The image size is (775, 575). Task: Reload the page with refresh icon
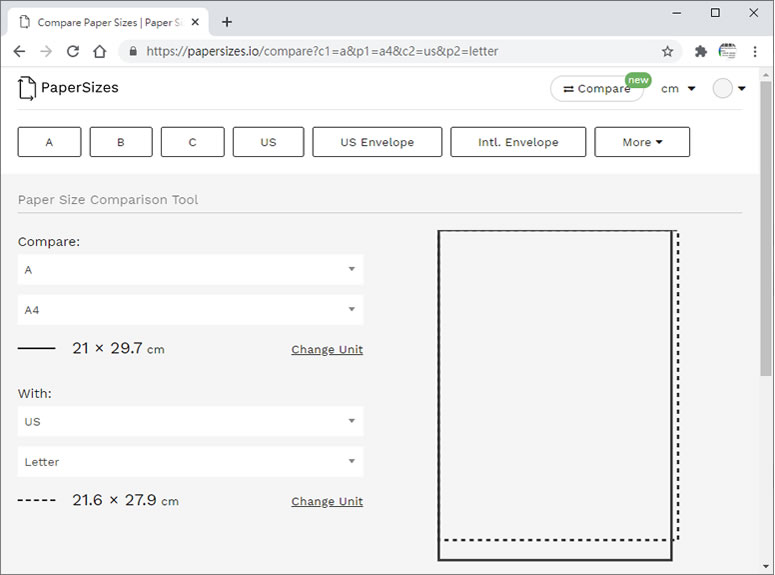pos(73,51)
